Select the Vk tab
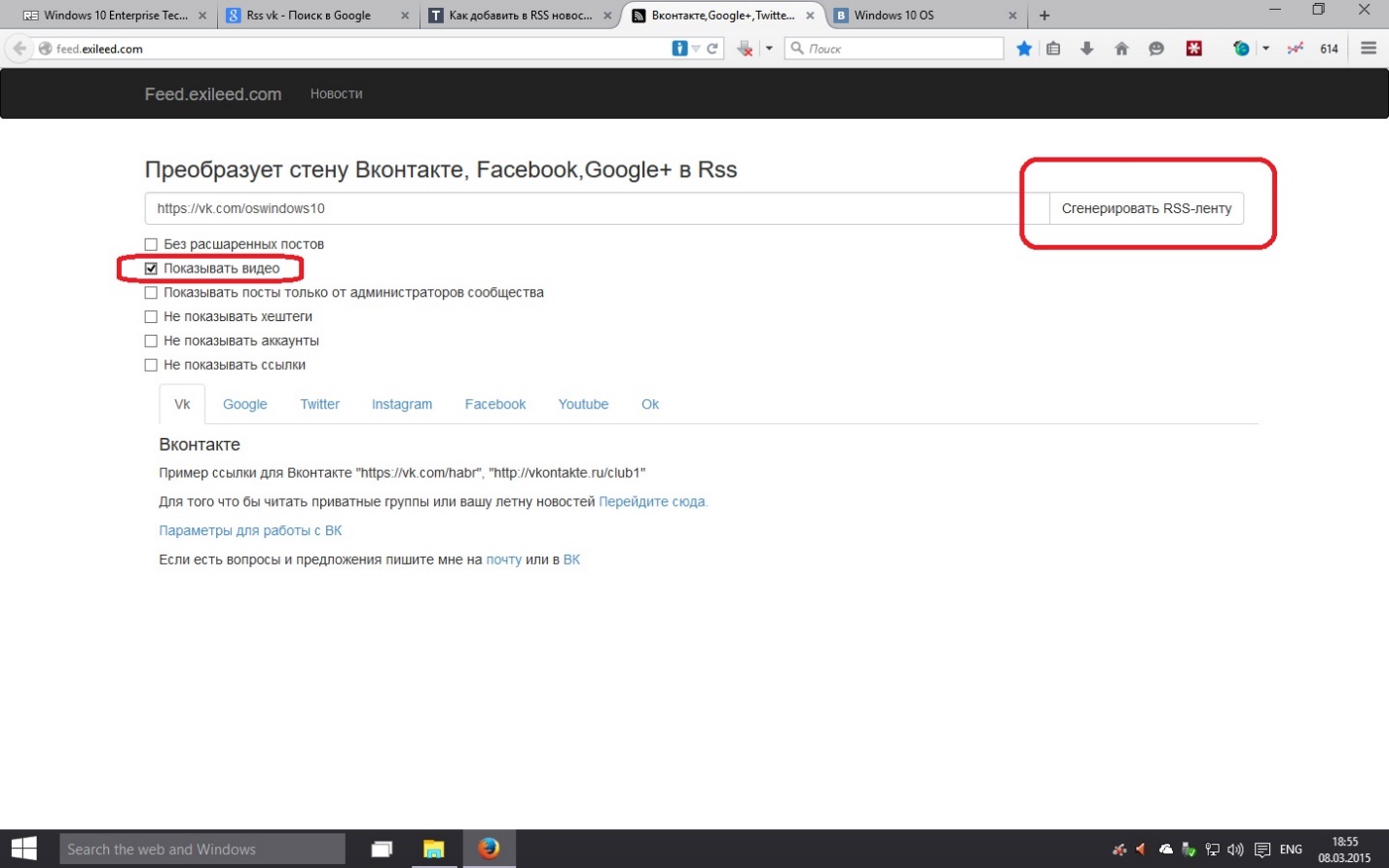The width and height of the screenshot is (1389, 868). point(182,404)
